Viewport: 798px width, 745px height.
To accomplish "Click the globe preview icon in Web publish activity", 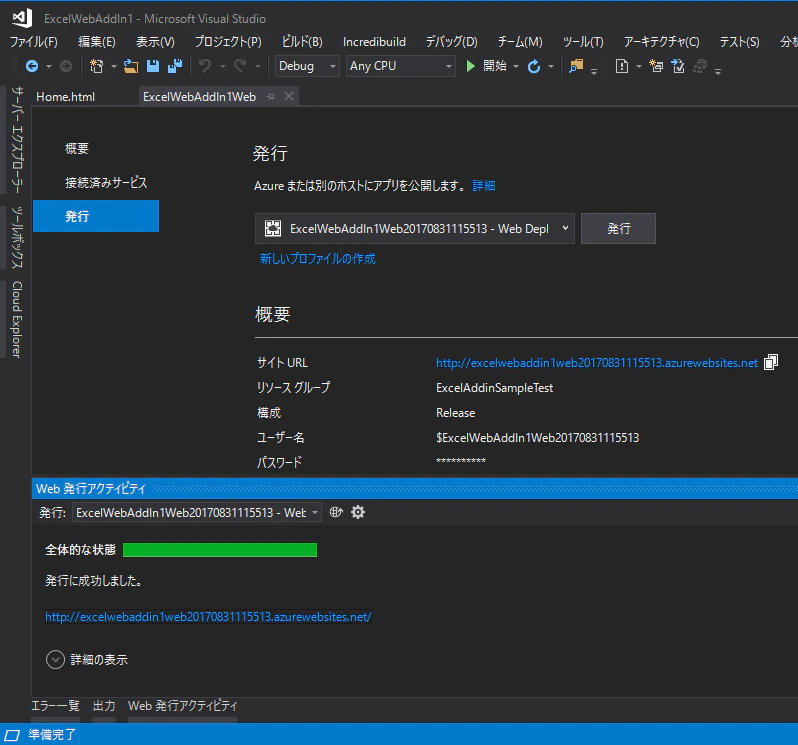I will 336,512.
